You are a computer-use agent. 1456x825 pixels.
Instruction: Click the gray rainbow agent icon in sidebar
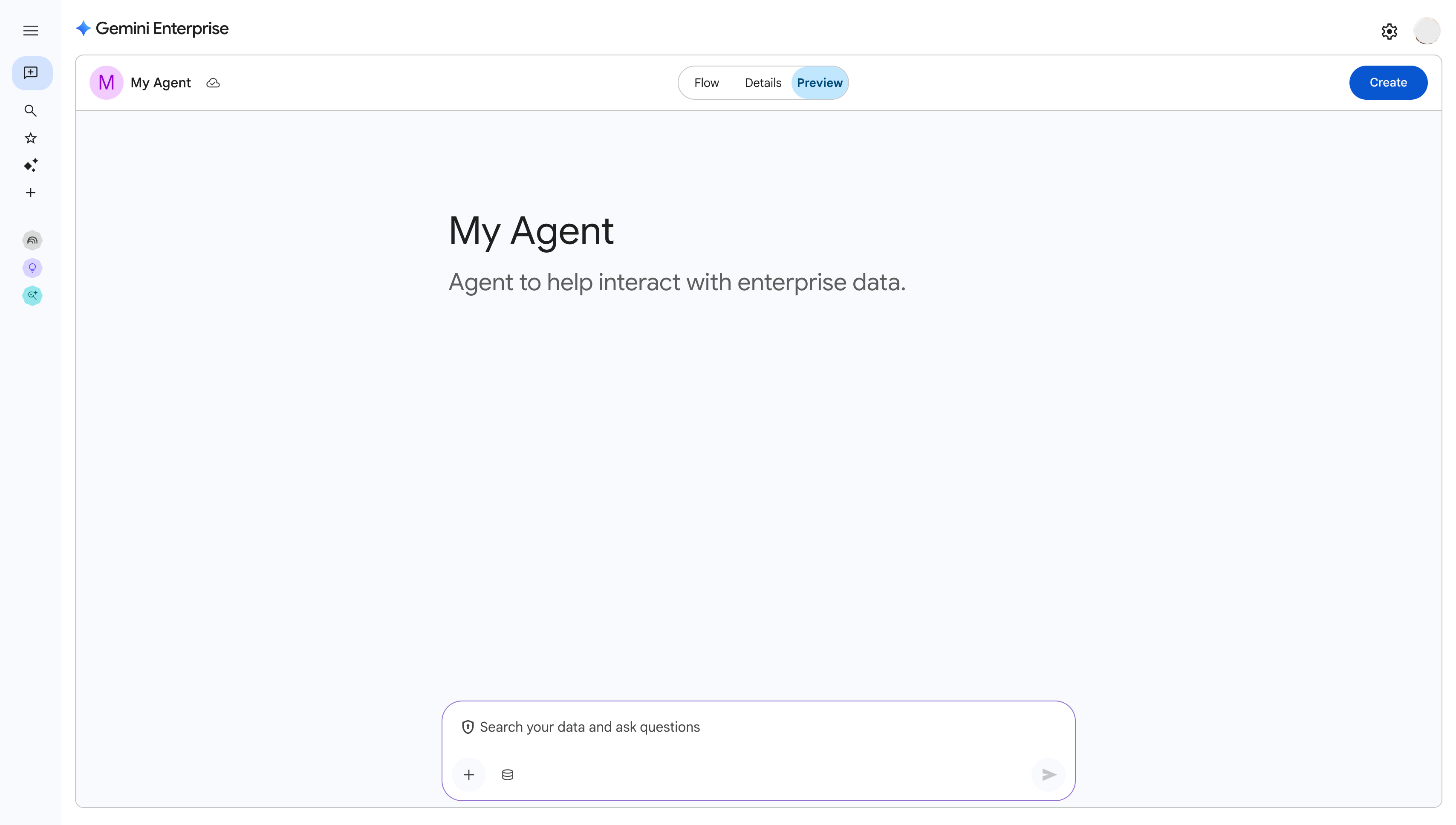click(32, 240)
